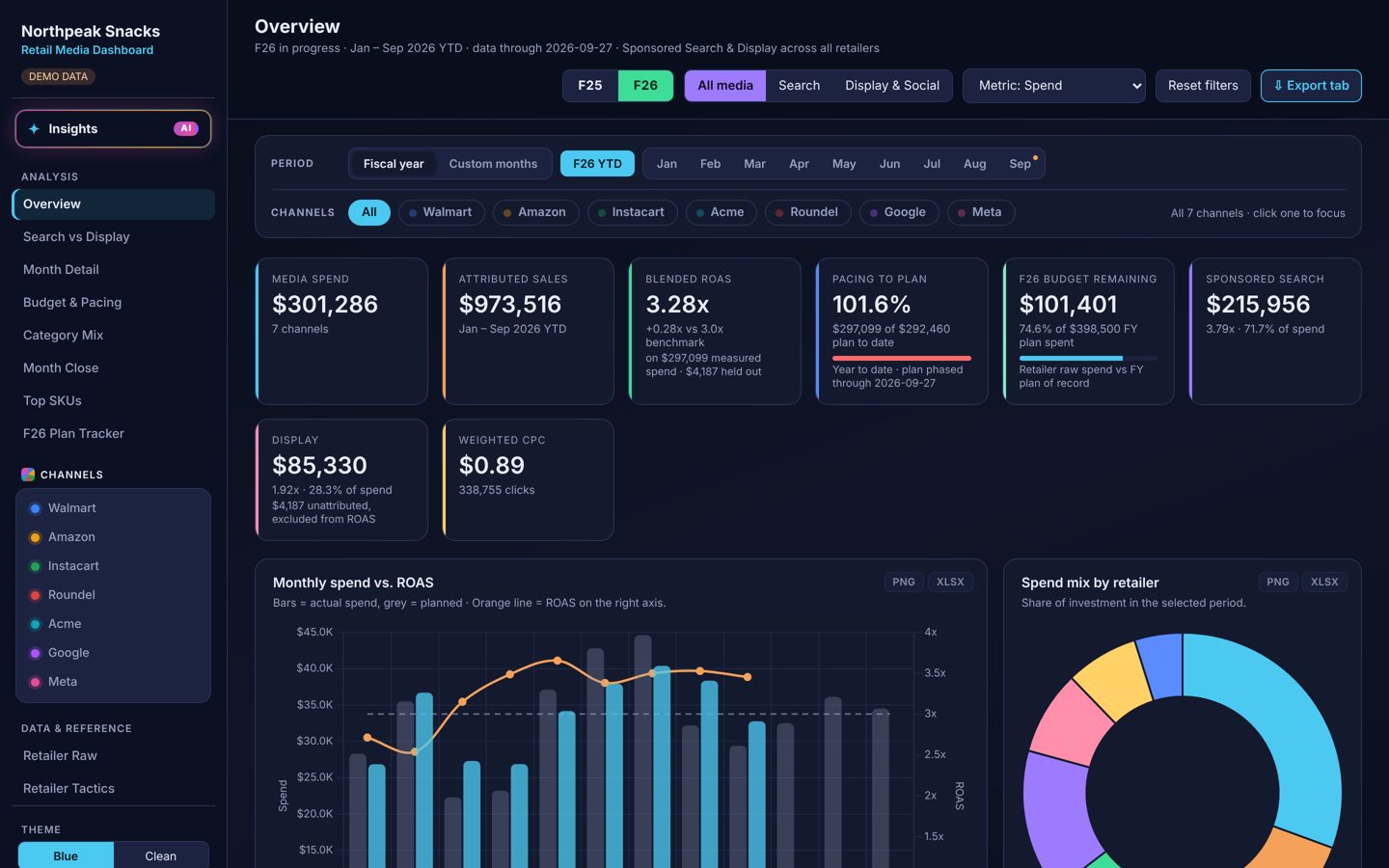
Task: Click Pacing to Plan red progress bar
Action: [x=902, y=358]
